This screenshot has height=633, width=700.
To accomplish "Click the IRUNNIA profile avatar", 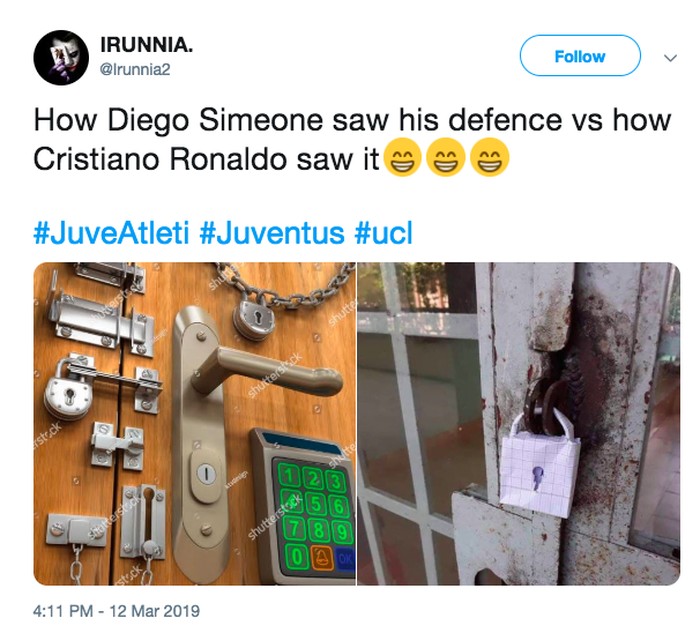I will pos(61,57).
